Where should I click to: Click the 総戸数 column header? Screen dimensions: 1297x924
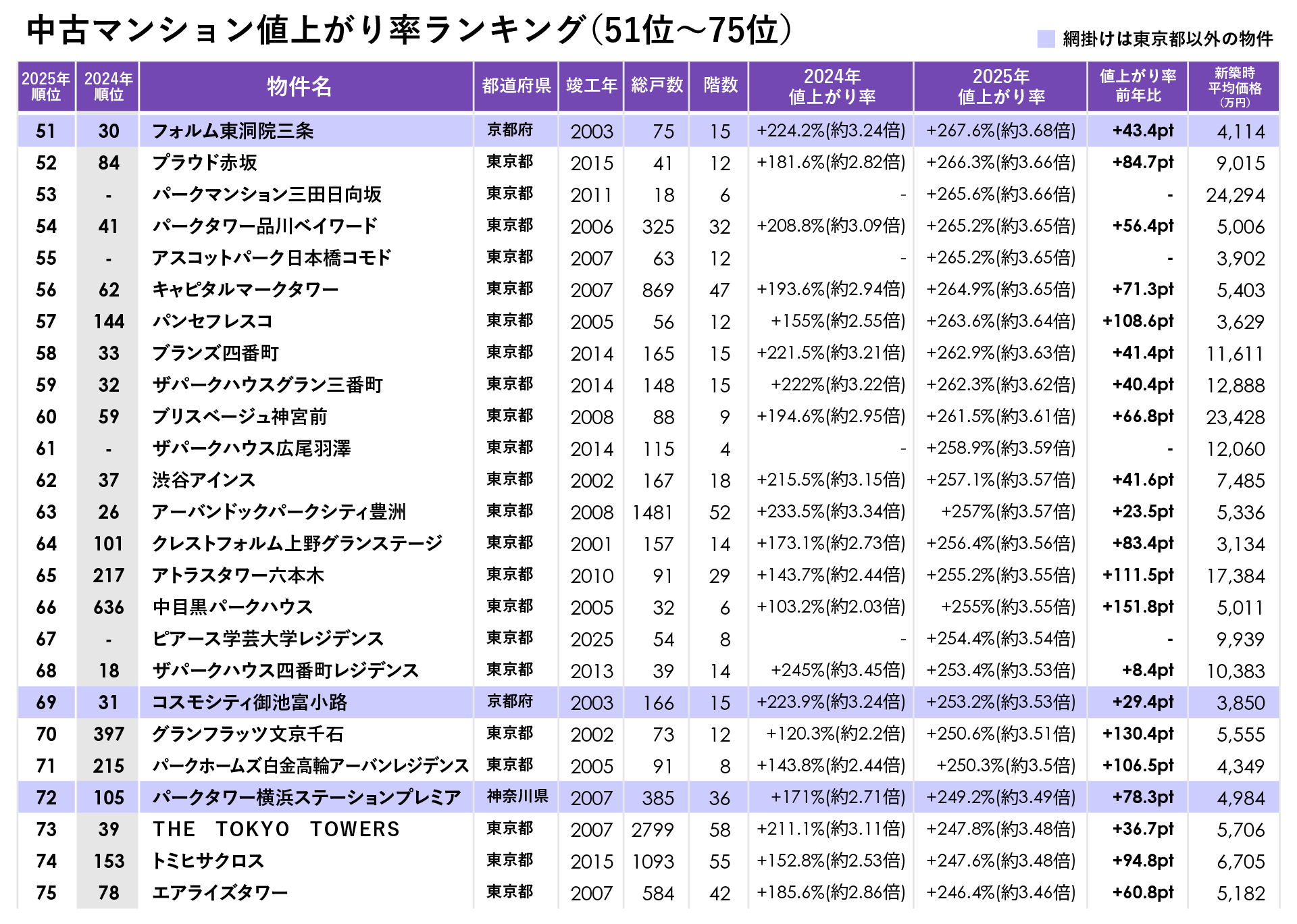point(657,86)
